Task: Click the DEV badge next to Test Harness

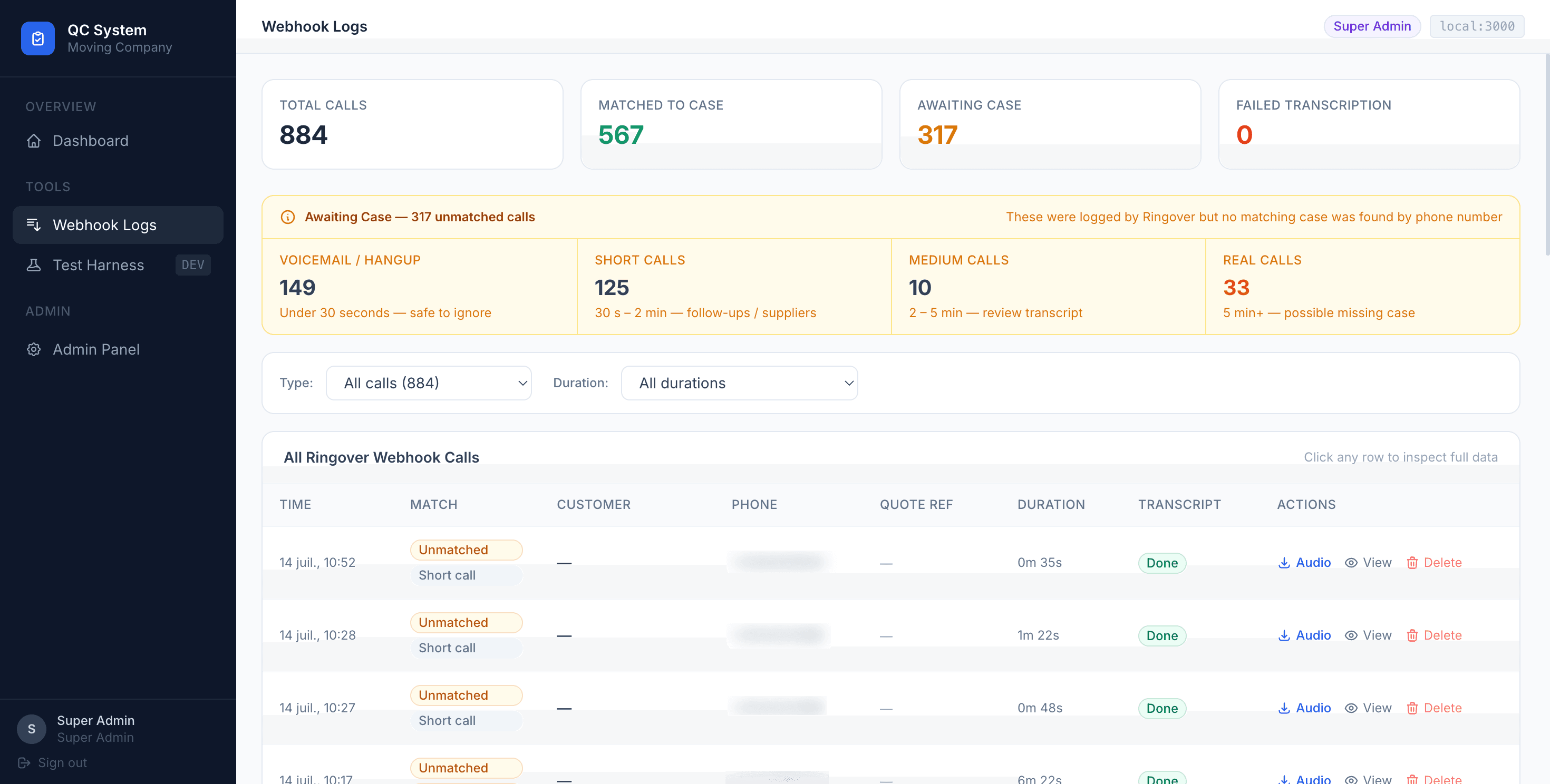Action: tap(192, 265)
